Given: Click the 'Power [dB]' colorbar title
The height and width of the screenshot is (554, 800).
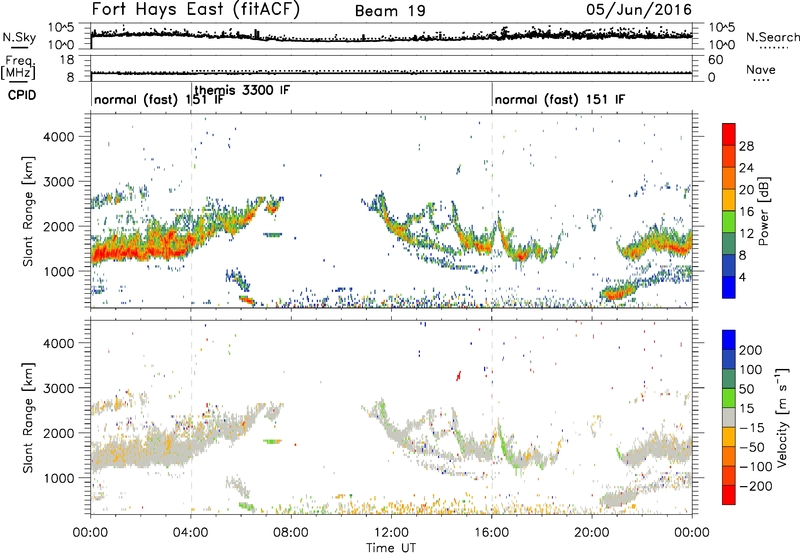Looking at the screenshot, I should (x=763, y=211).
